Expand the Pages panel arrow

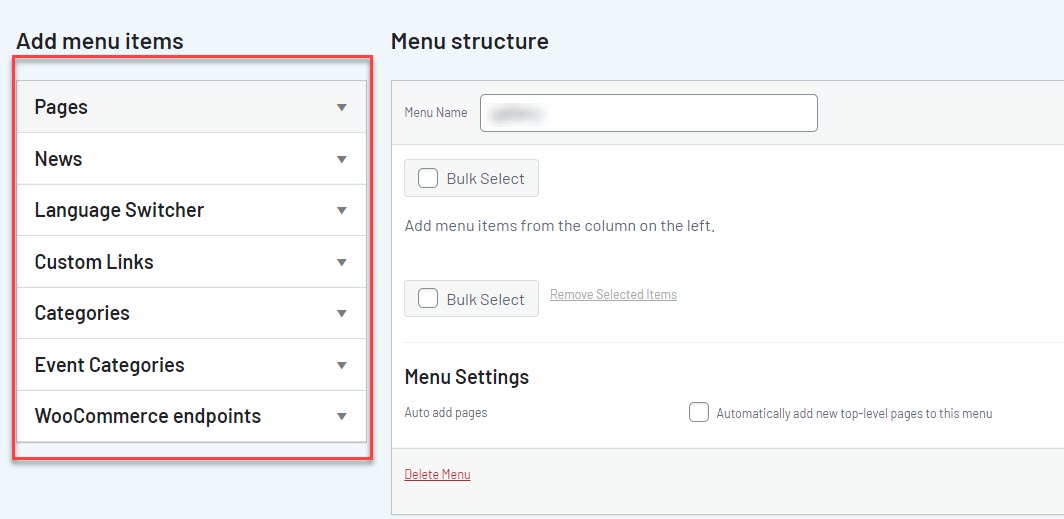(x=342, y=108)
